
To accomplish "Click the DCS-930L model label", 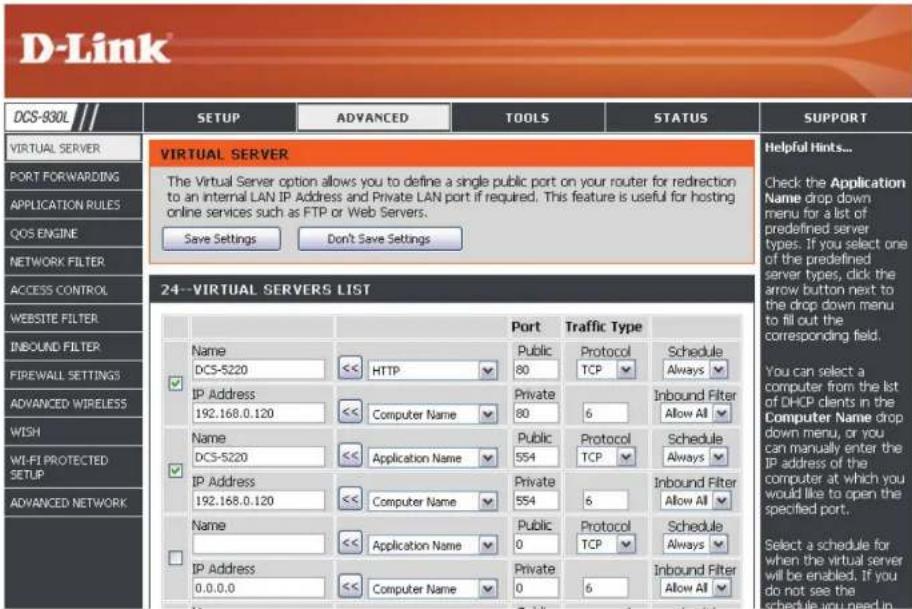I will click(41, 117).
